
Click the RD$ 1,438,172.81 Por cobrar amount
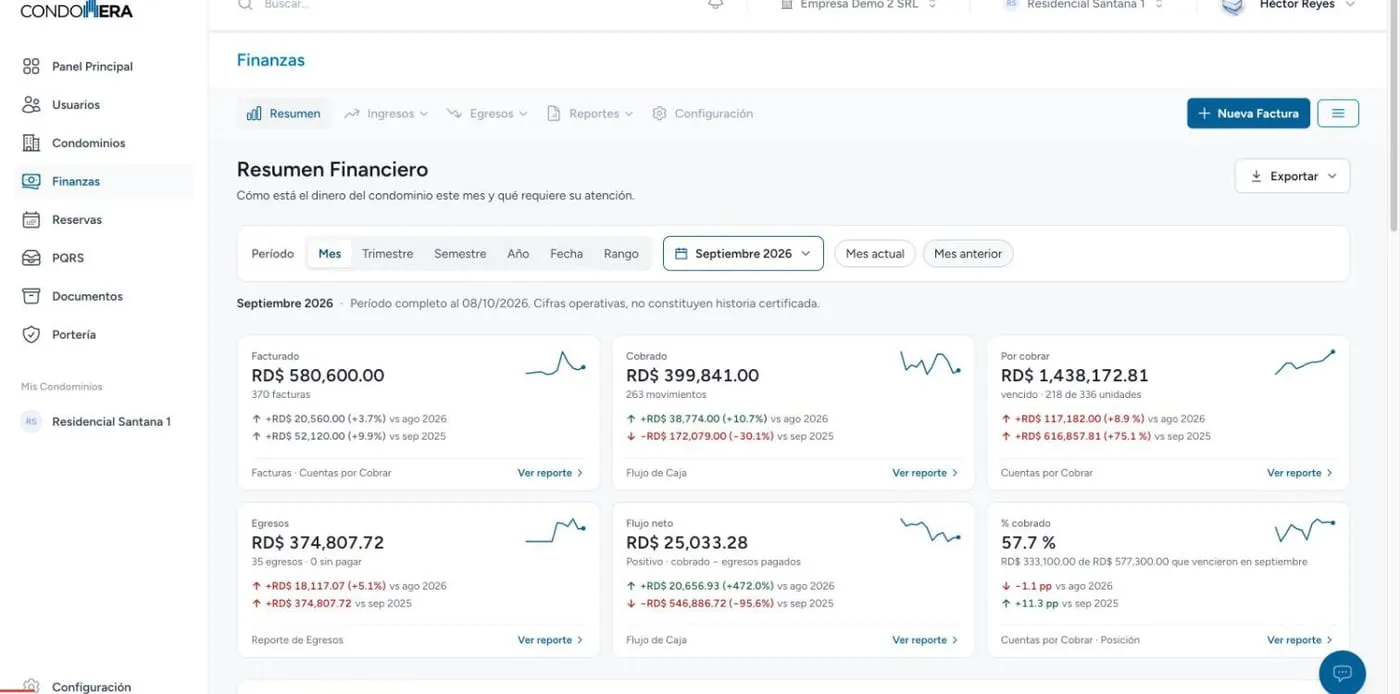[x=1075, y=376]
